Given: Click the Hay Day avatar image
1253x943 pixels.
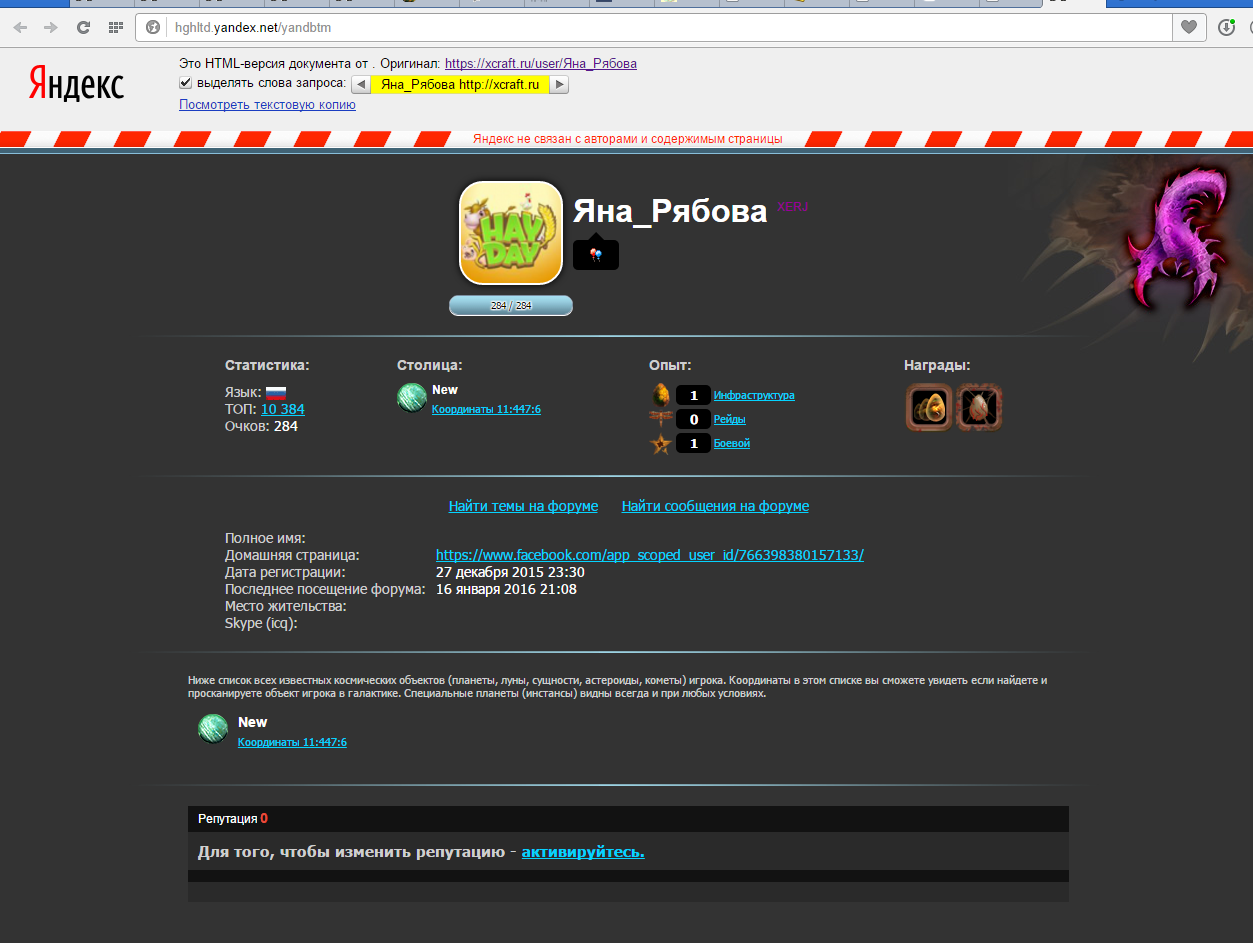Looking at the screenshot, I should point(510,232).
